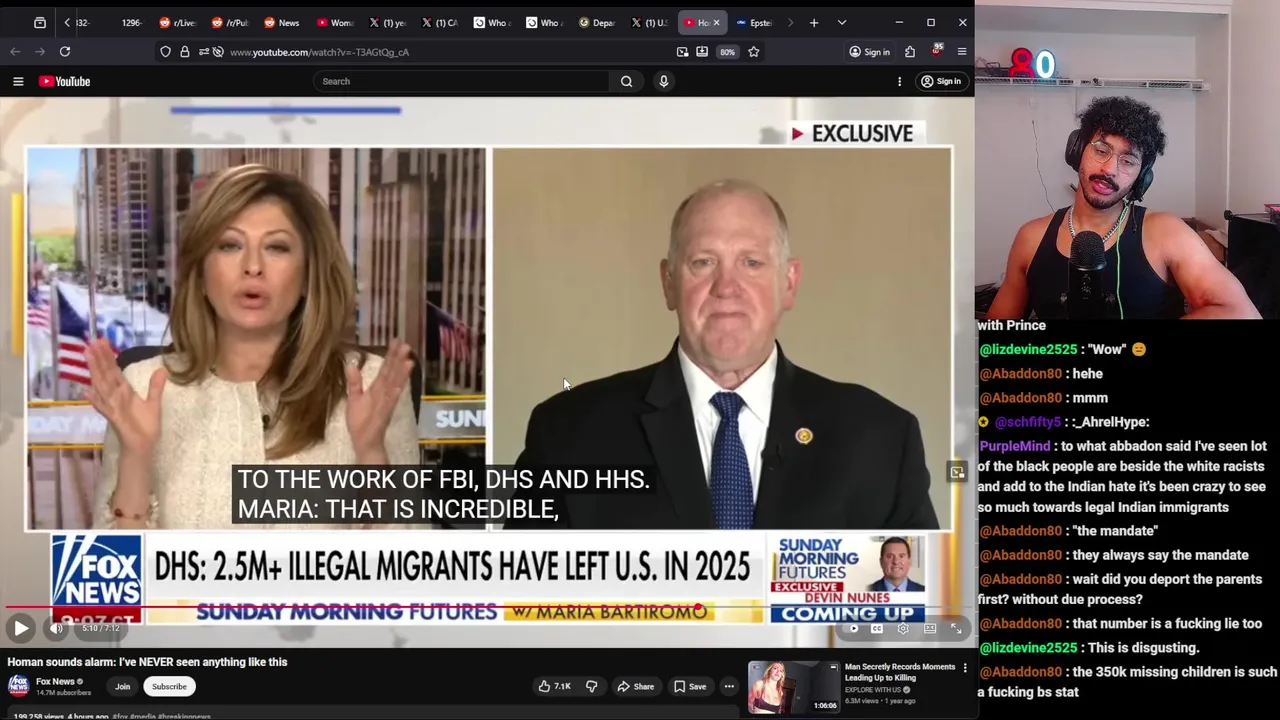The height and width of the screenshot is (720, 1280).
Task: Start voice search with the microphone icon
Action: coord(663,81)
